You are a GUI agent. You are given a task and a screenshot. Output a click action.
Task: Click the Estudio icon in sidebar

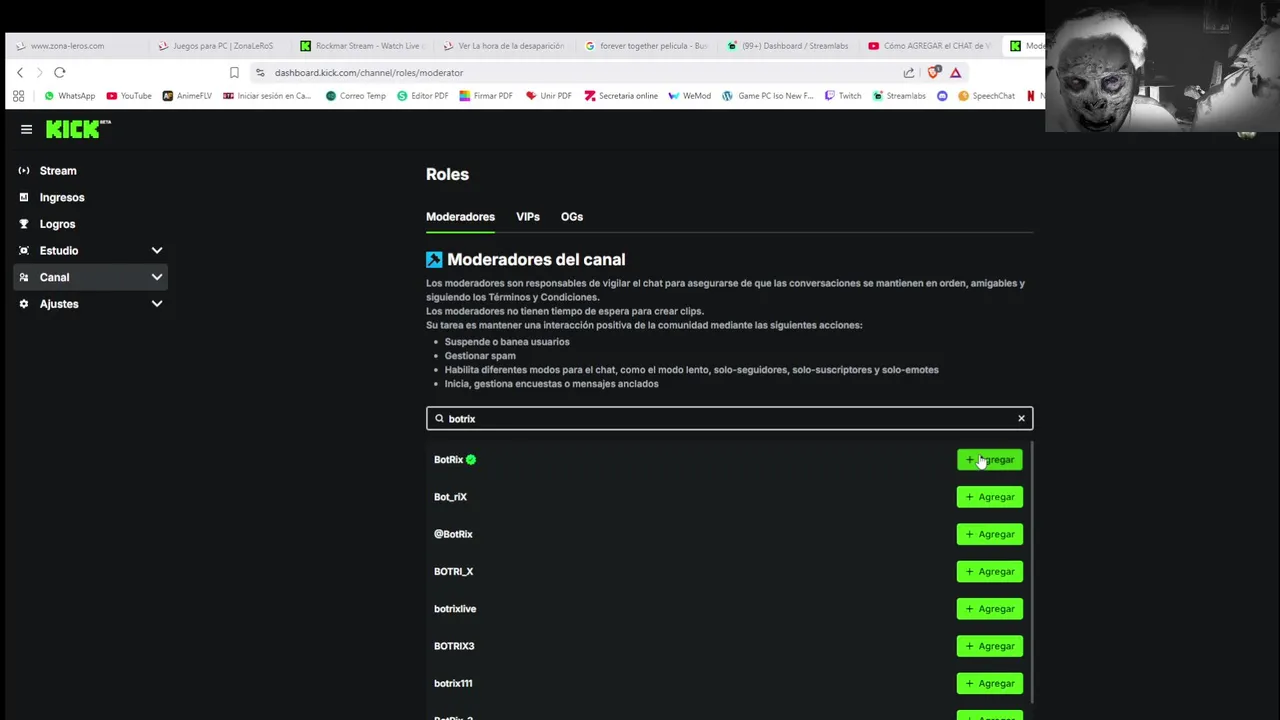(x=24, y=251)
